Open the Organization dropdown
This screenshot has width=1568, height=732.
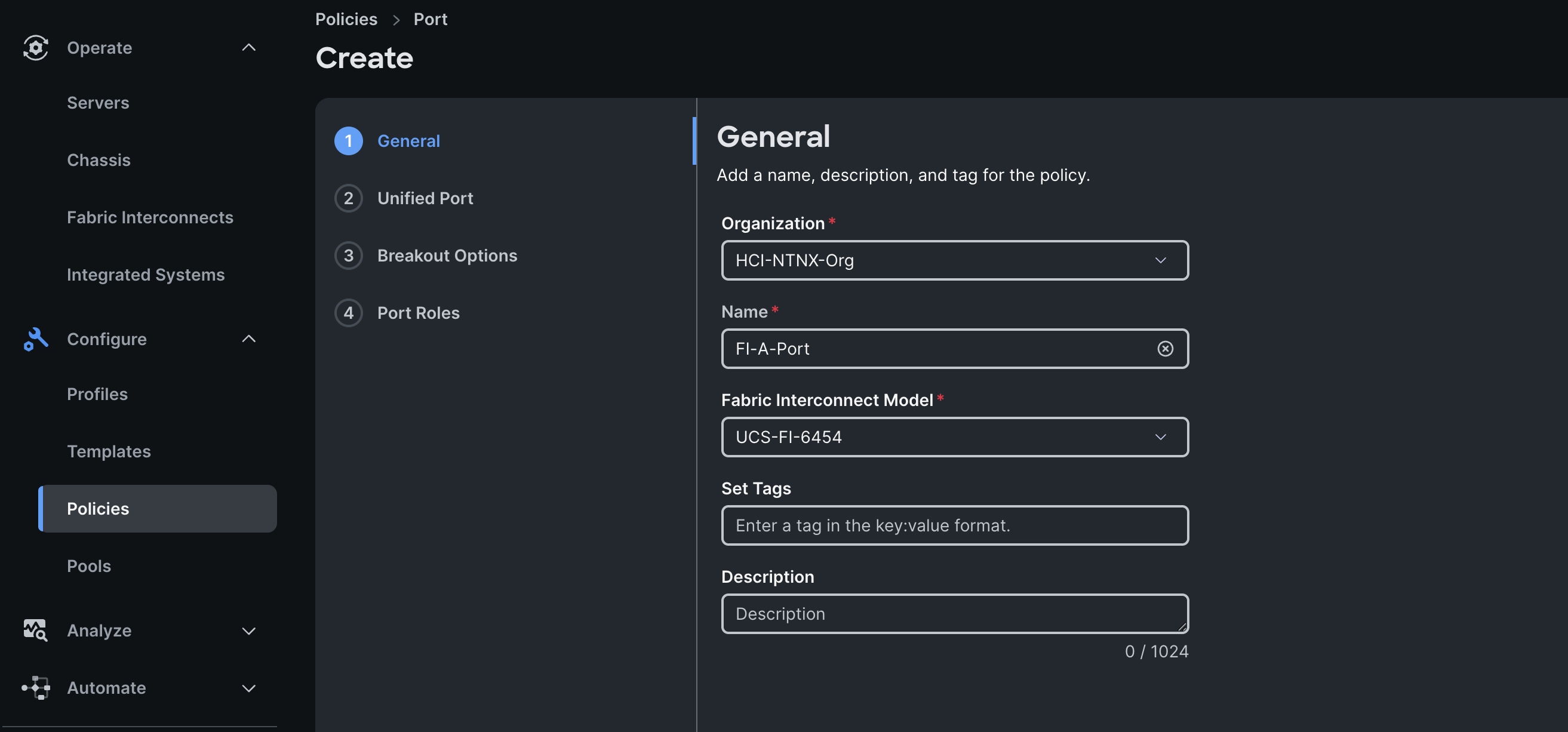1160,260
